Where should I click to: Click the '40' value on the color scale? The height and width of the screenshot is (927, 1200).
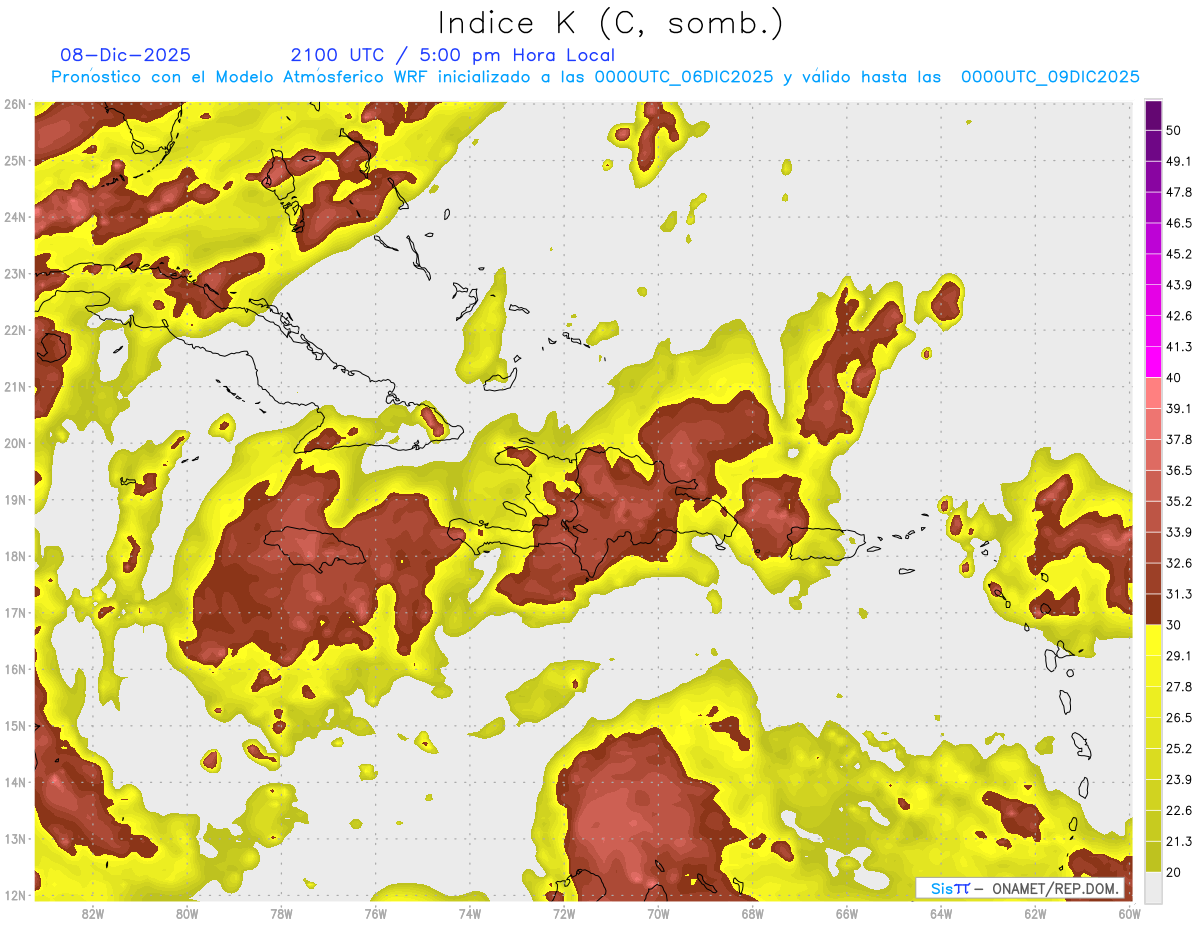tap(1174, 377)
